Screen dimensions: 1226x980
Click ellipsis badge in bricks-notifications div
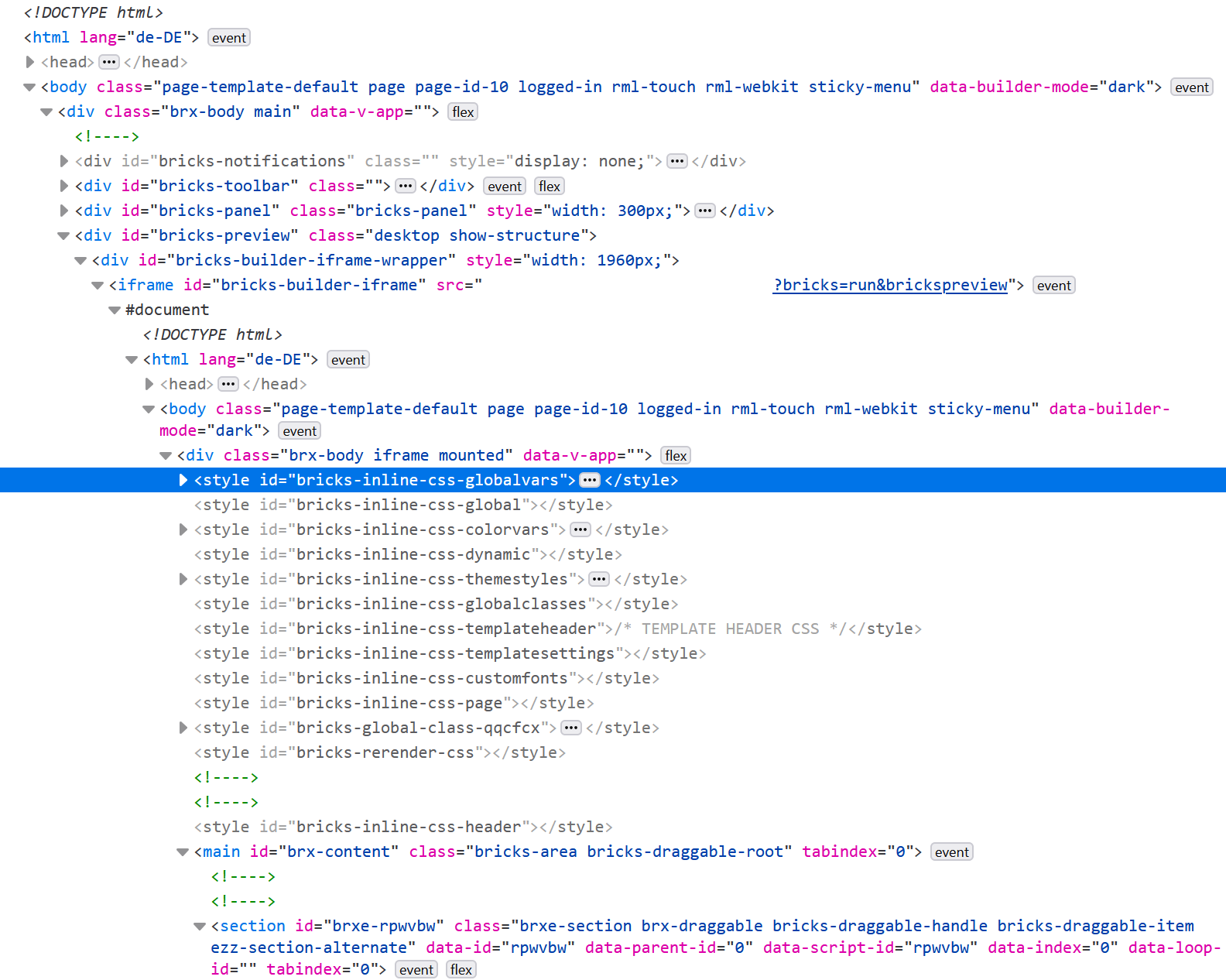pyautogui.click(x=677, y=161)
